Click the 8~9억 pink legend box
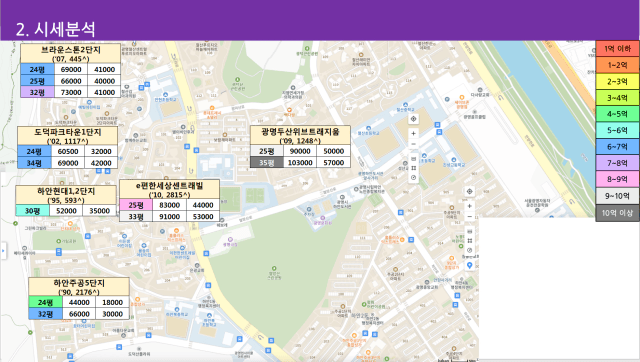 coord(617,179)
